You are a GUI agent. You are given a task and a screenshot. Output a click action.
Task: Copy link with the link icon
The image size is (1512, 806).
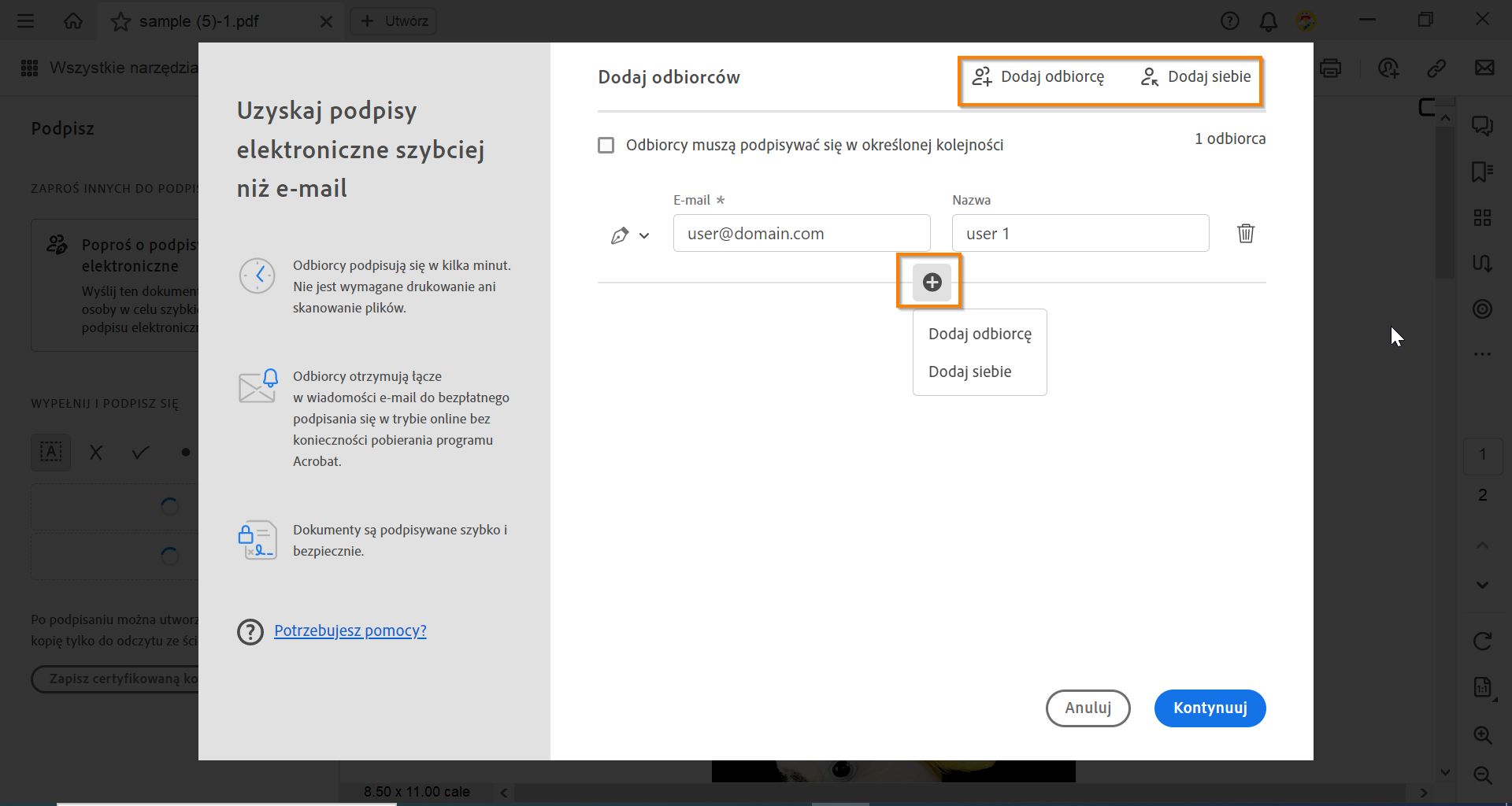[x=1436, y=68]
